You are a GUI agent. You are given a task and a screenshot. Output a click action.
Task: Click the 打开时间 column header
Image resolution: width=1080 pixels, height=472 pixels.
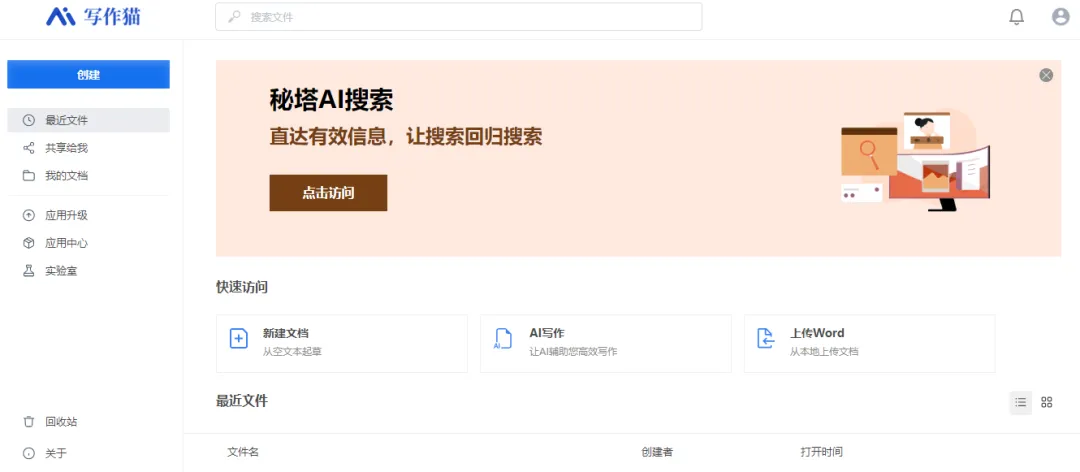[822, 453]
